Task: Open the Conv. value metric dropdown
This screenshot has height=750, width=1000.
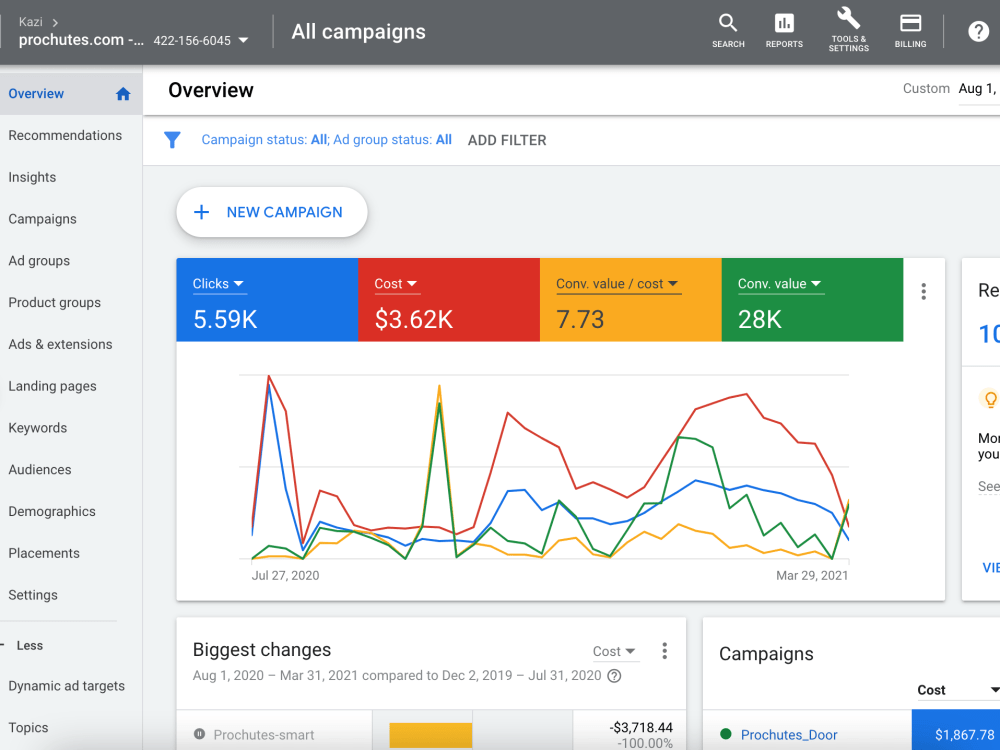Action: [779, 284]
